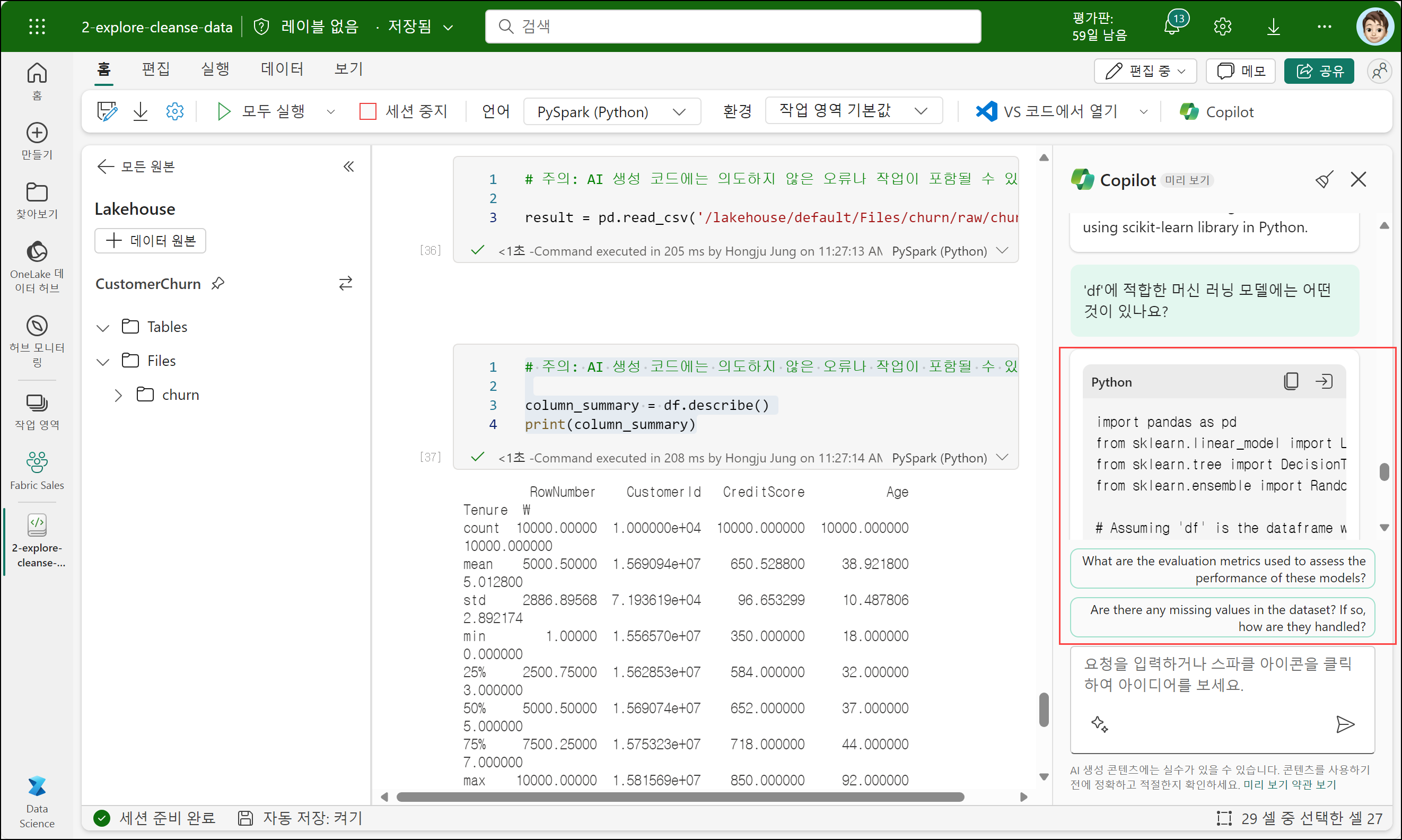1402x840 pixels.
Task: Swap lakehouse with the arrows icon
Action: coord(345,284)
